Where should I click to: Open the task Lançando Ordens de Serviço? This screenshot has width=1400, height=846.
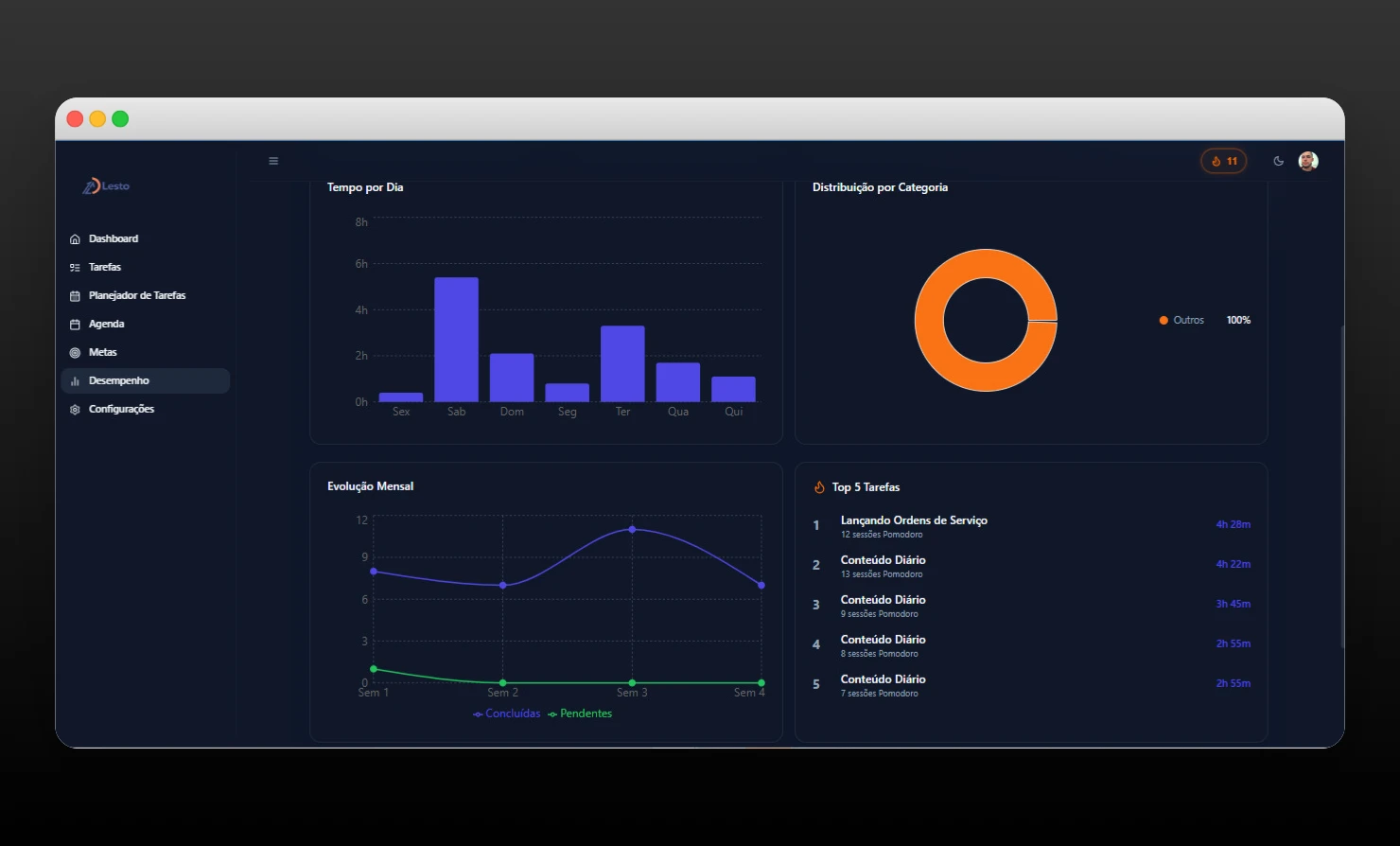click(914, 520)
